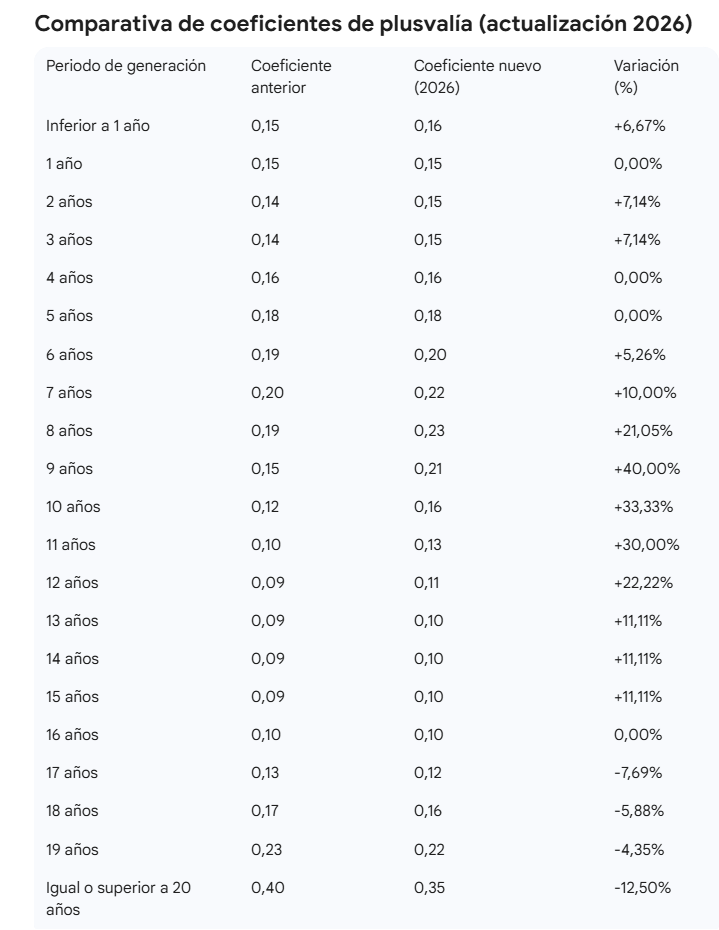
Task: Select the -5,88% variation value
Action: [x=638, y=810]
